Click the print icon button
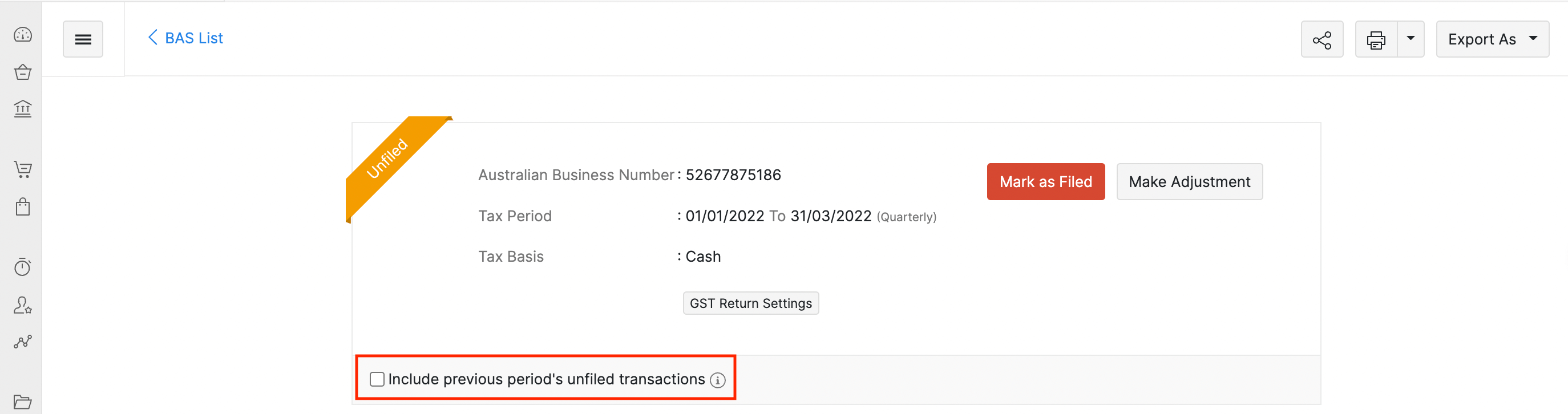This screenshot has height=414, width=1568. [x=1376, y=39]
